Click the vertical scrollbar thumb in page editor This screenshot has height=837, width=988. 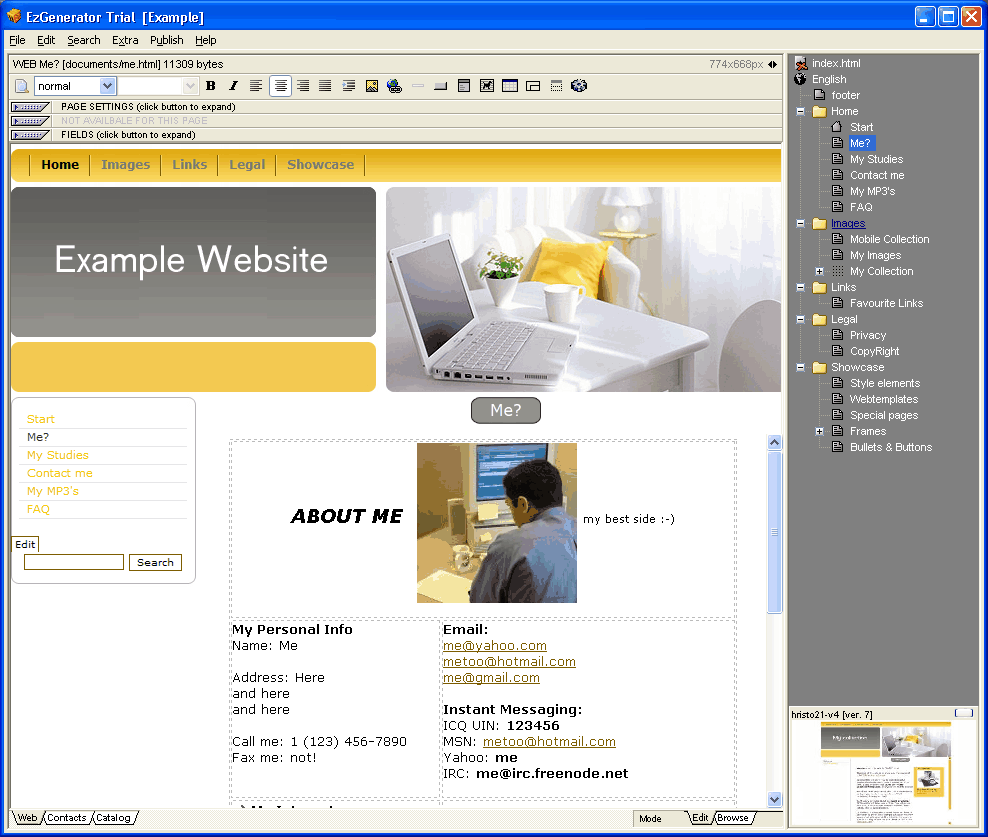(x=774, y=532)
